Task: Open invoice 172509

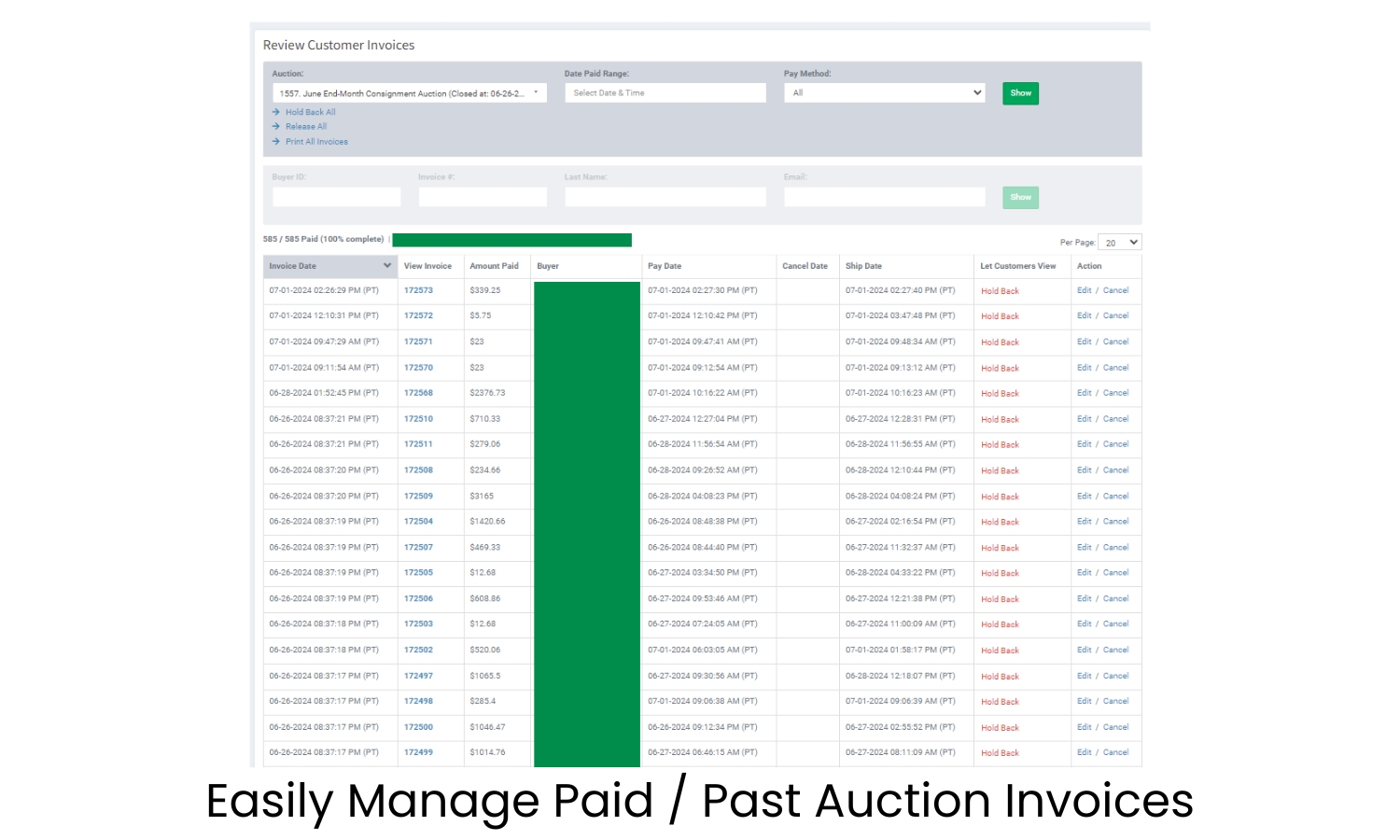Action: tap(418, 497)
